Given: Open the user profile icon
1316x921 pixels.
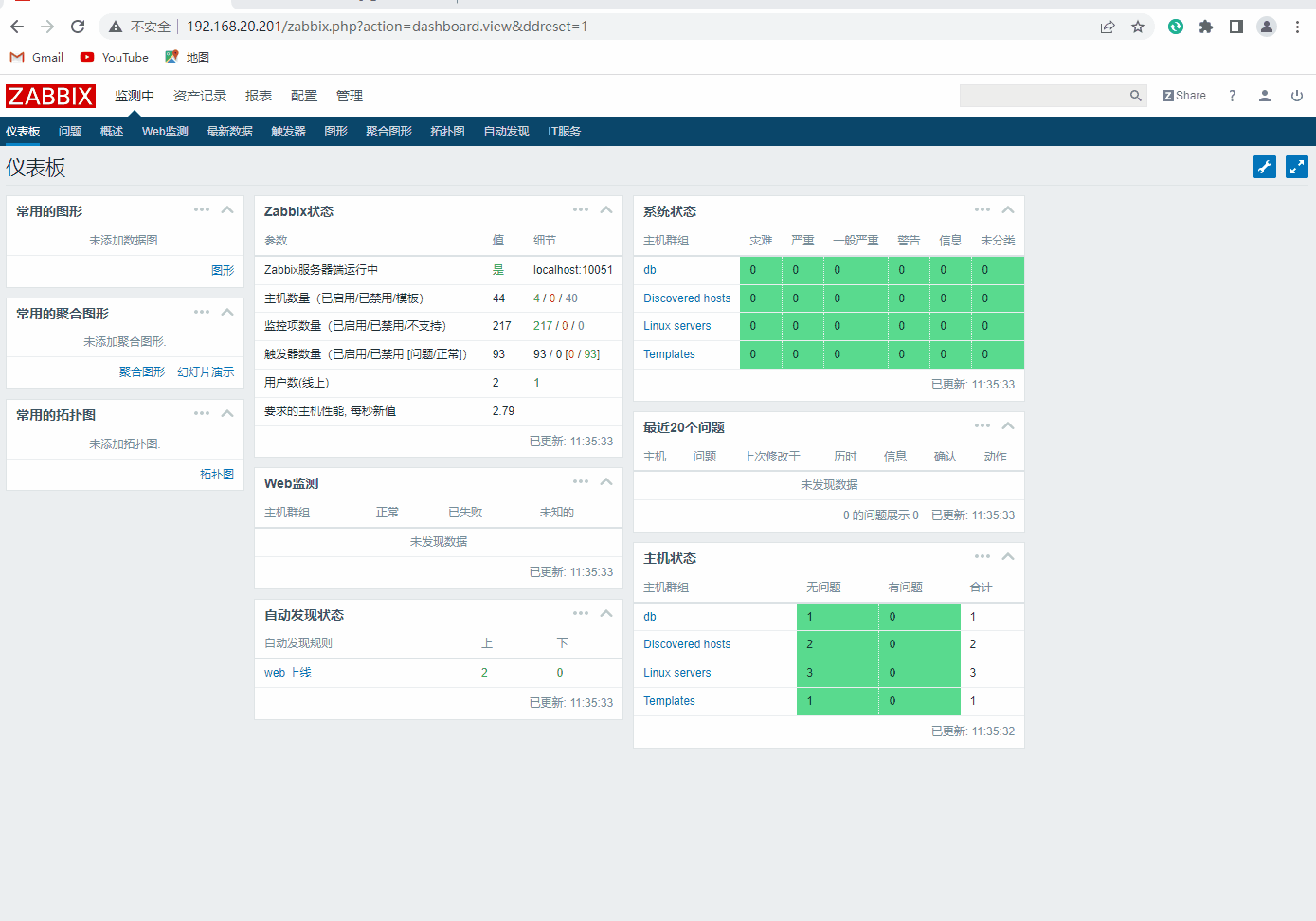Looking at the screenshot, I should tap(1264, 96).
